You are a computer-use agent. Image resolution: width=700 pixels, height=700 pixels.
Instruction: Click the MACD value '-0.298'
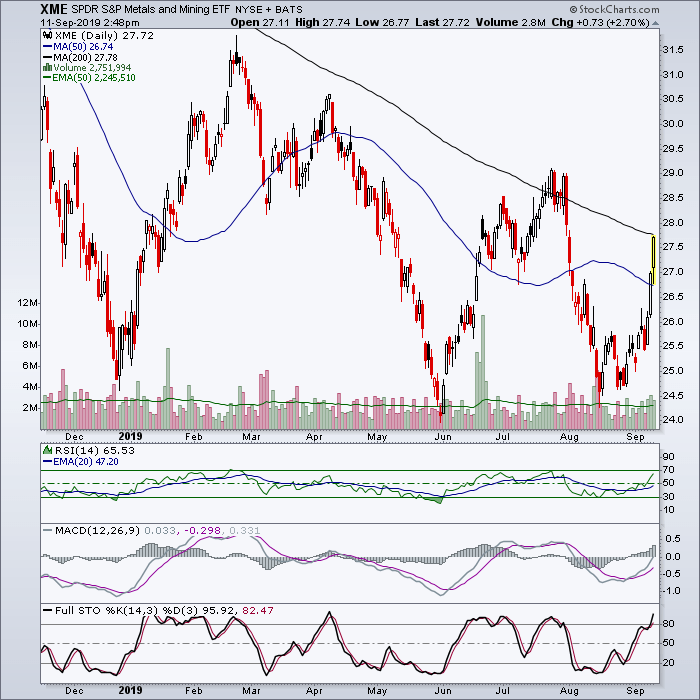(203, 530)
